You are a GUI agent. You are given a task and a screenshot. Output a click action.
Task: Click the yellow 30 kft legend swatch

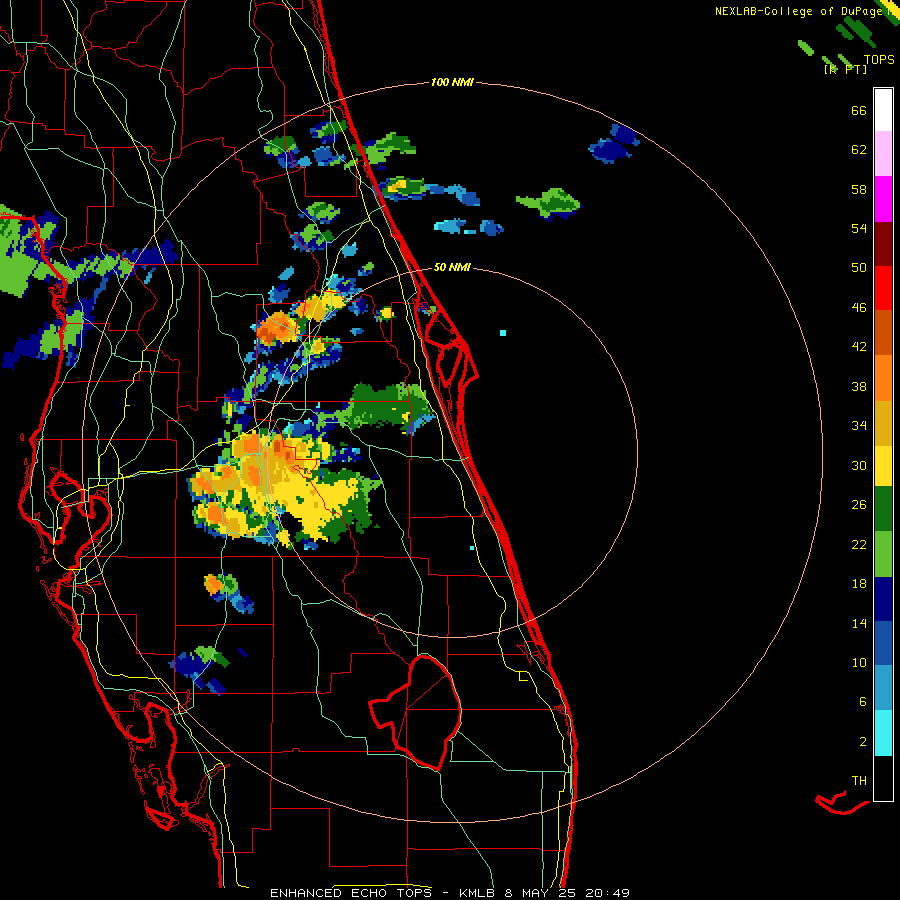883,465
